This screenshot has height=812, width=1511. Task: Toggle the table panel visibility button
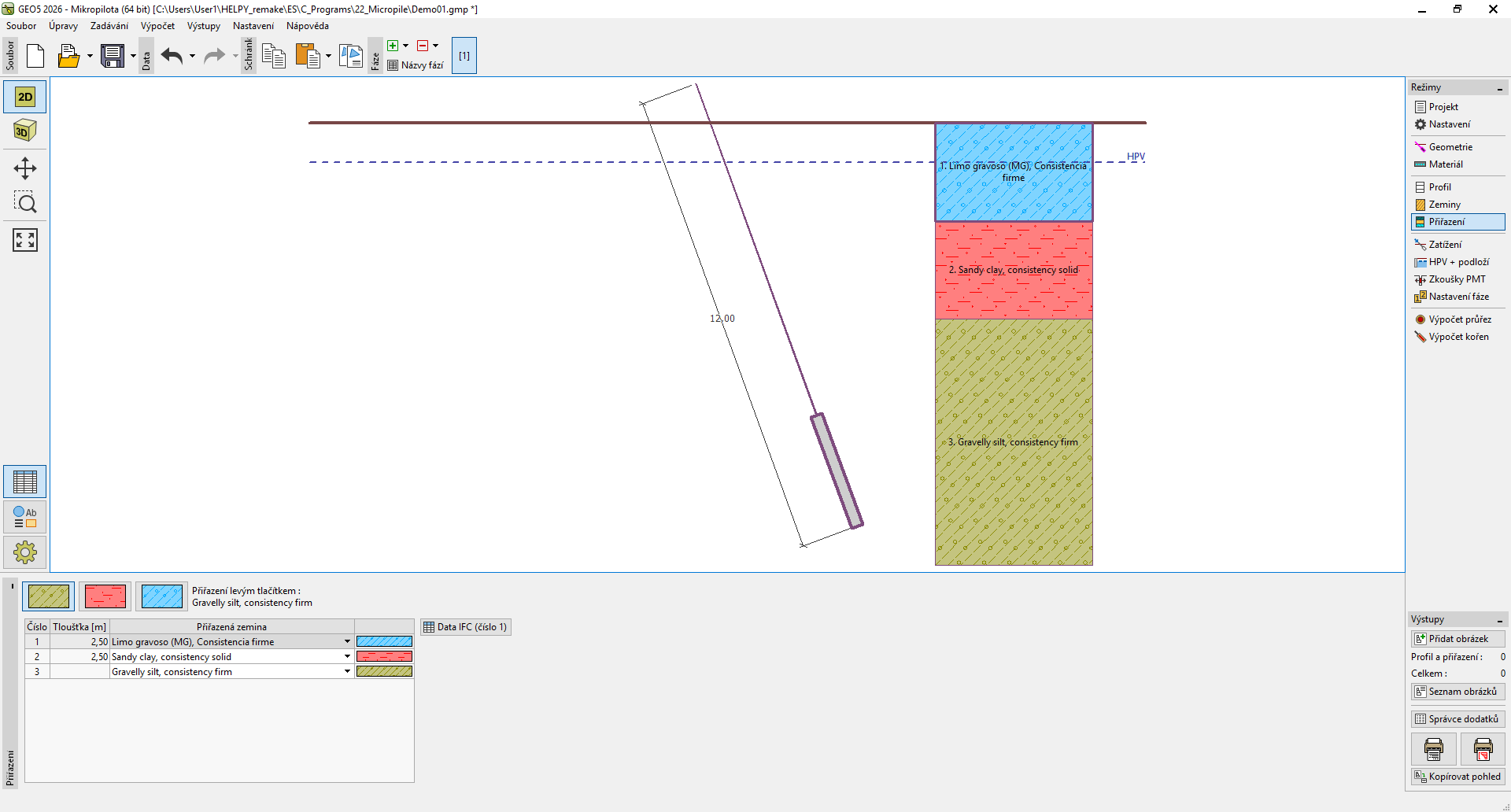tap(25, 482)
